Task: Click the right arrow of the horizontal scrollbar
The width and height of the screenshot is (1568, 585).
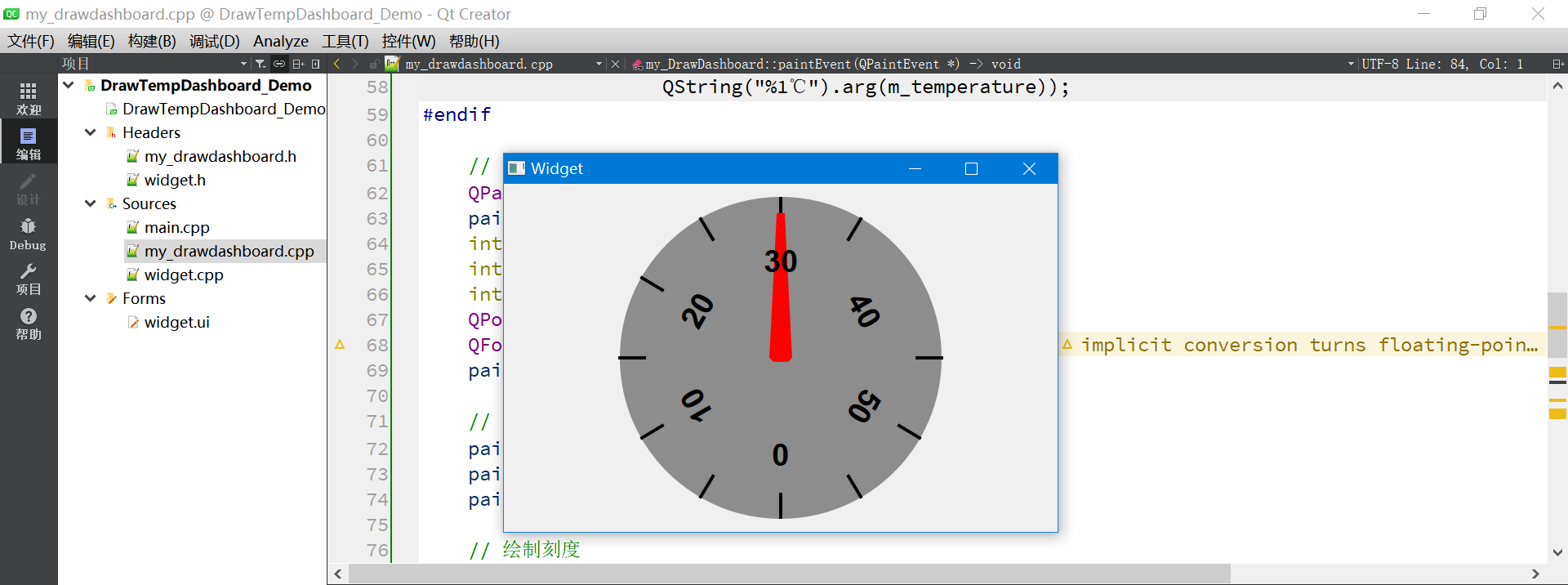Action: 1535,574
